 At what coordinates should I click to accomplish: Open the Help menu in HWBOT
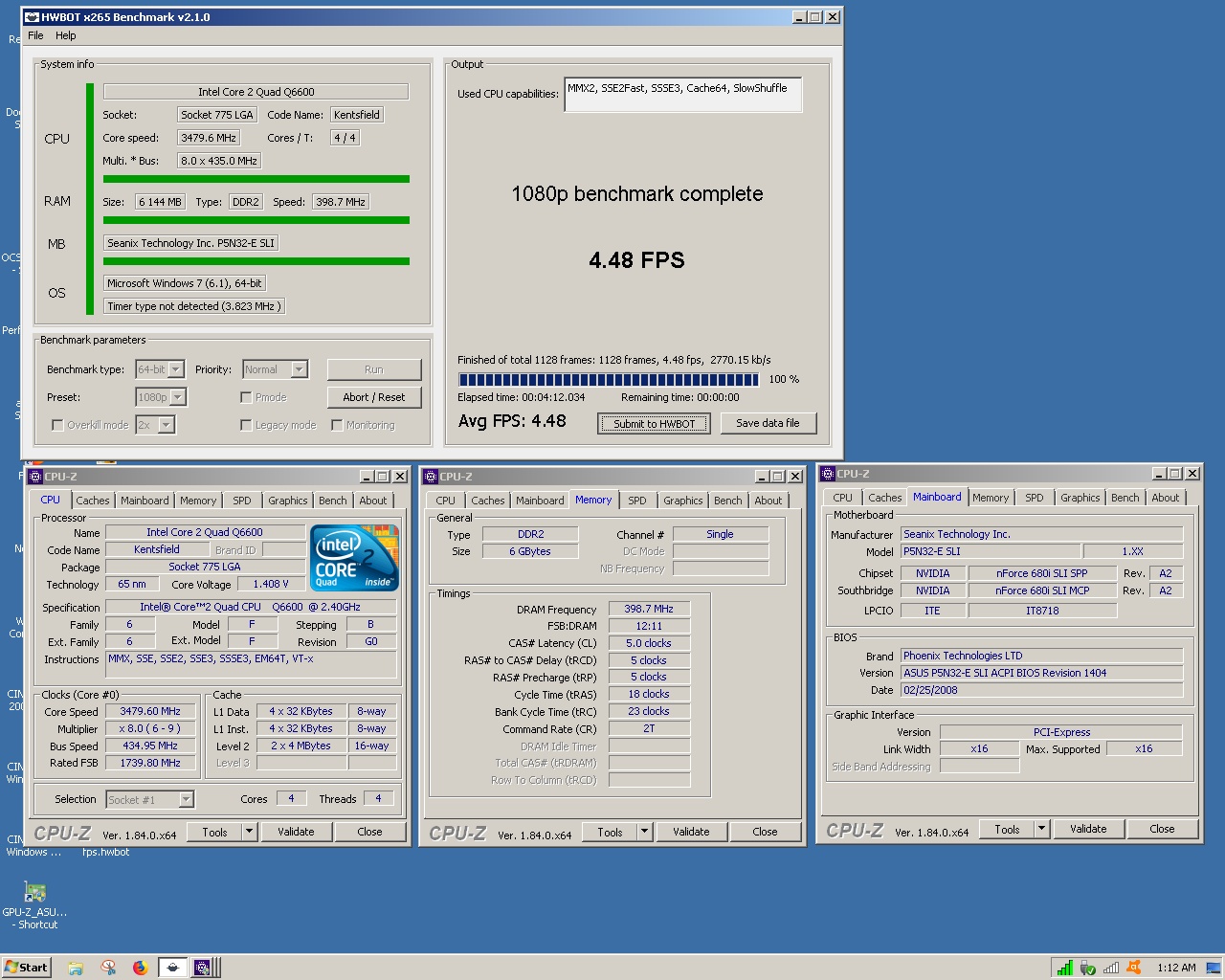click(66, 35)
